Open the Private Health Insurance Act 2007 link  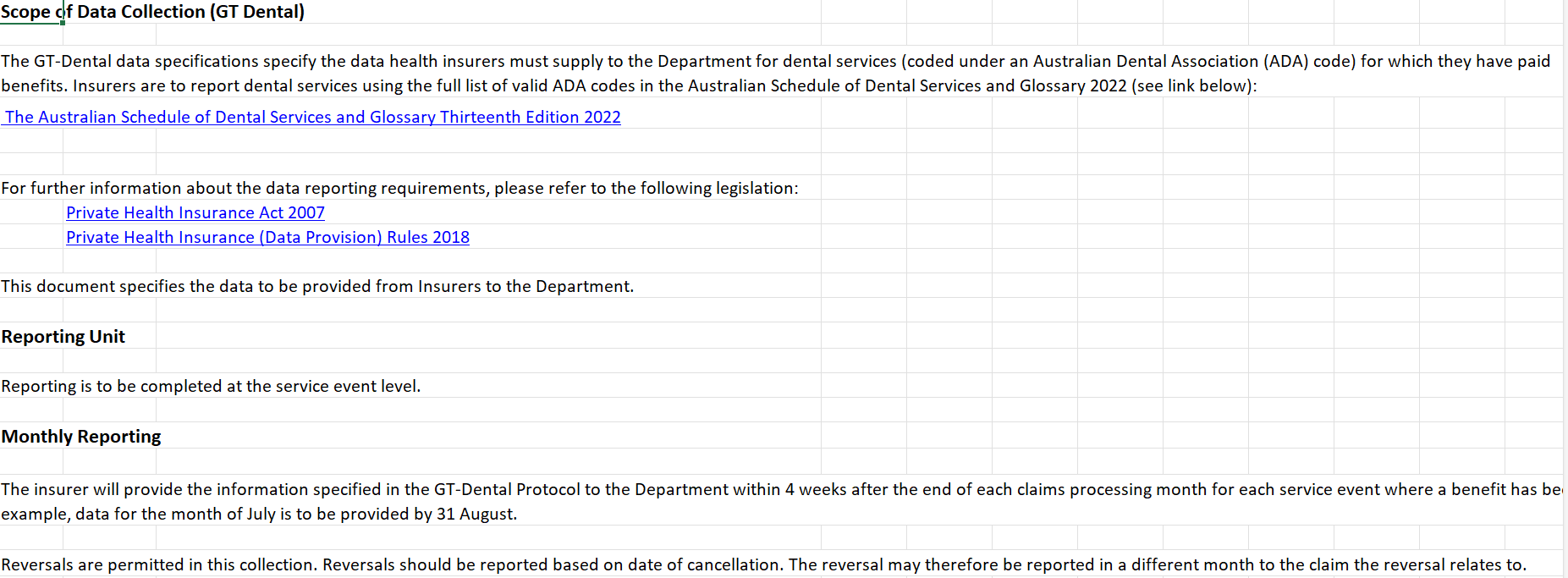pyautogui.click(x=195, y=212)
